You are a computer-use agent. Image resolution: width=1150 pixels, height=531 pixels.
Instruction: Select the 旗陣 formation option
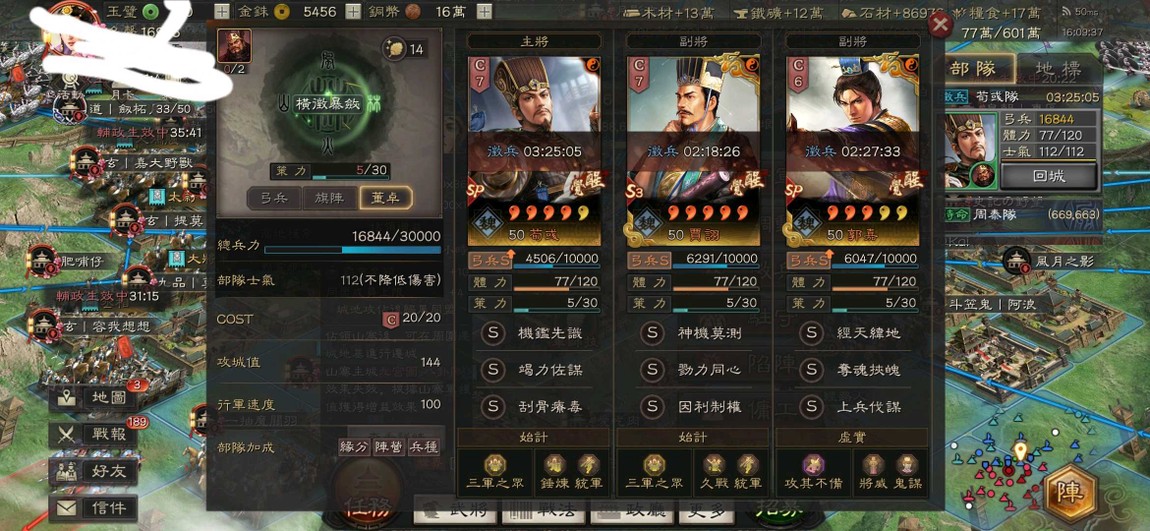click(330, 197)
